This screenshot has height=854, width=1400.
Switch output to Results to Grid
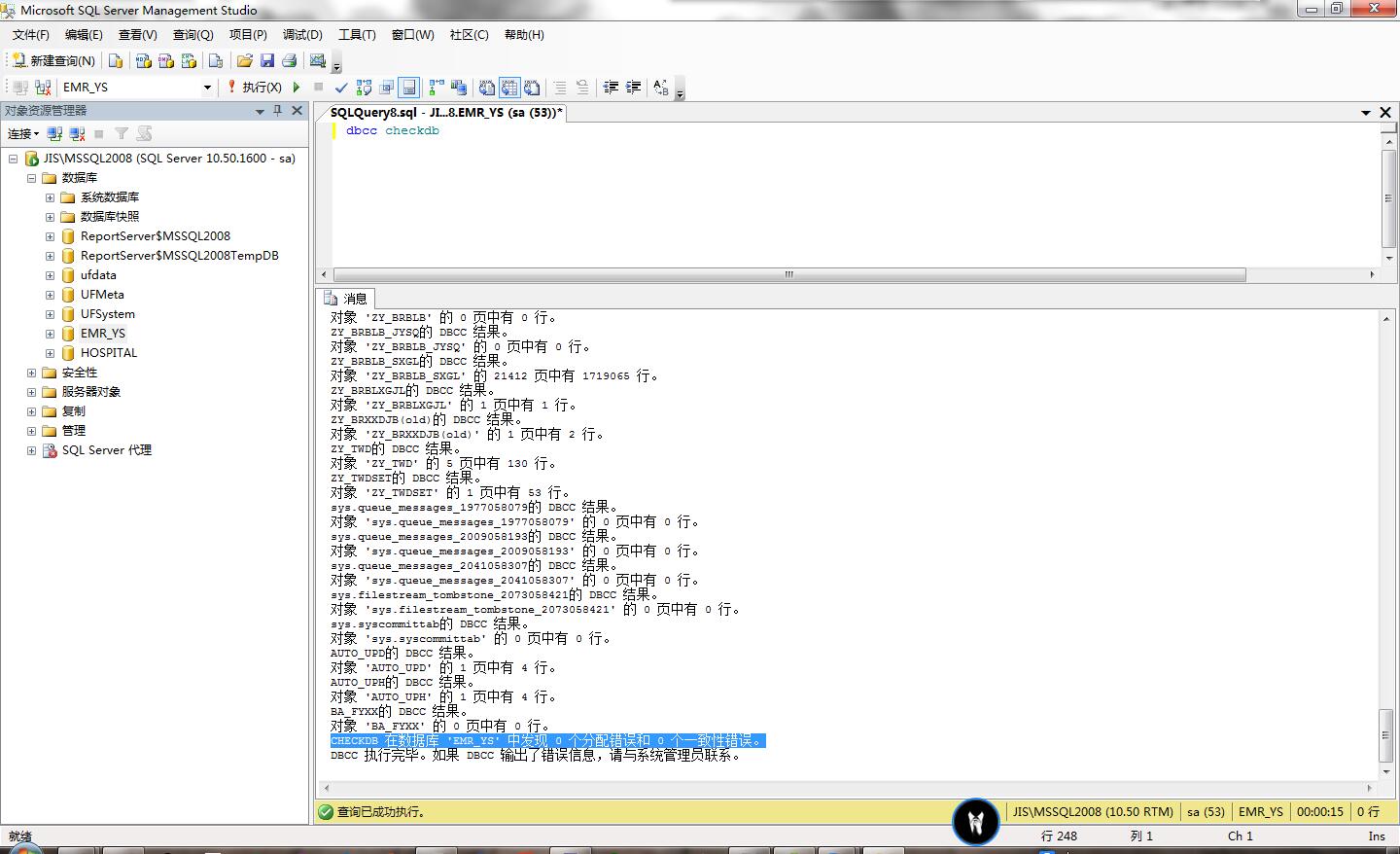(x=509, y=88)
